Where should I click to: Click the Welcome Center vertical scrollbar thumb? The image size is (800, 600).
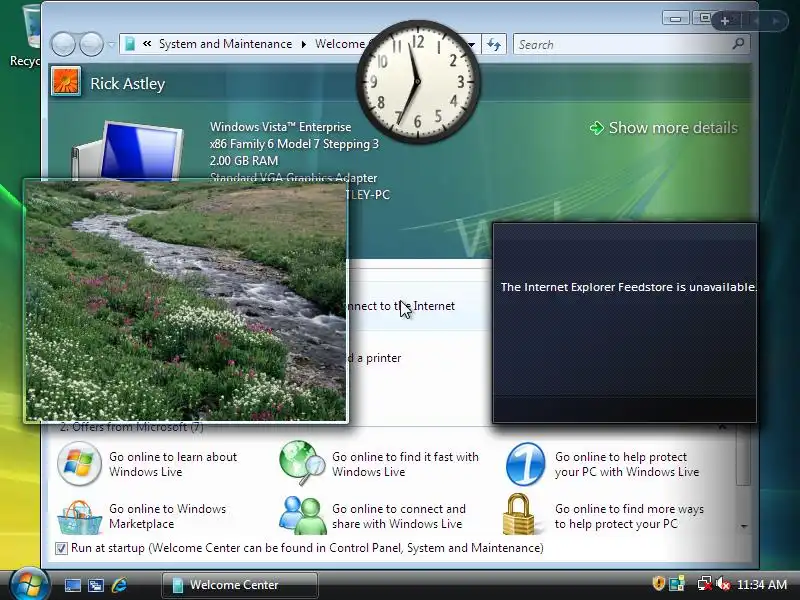(x=743, y=457)
